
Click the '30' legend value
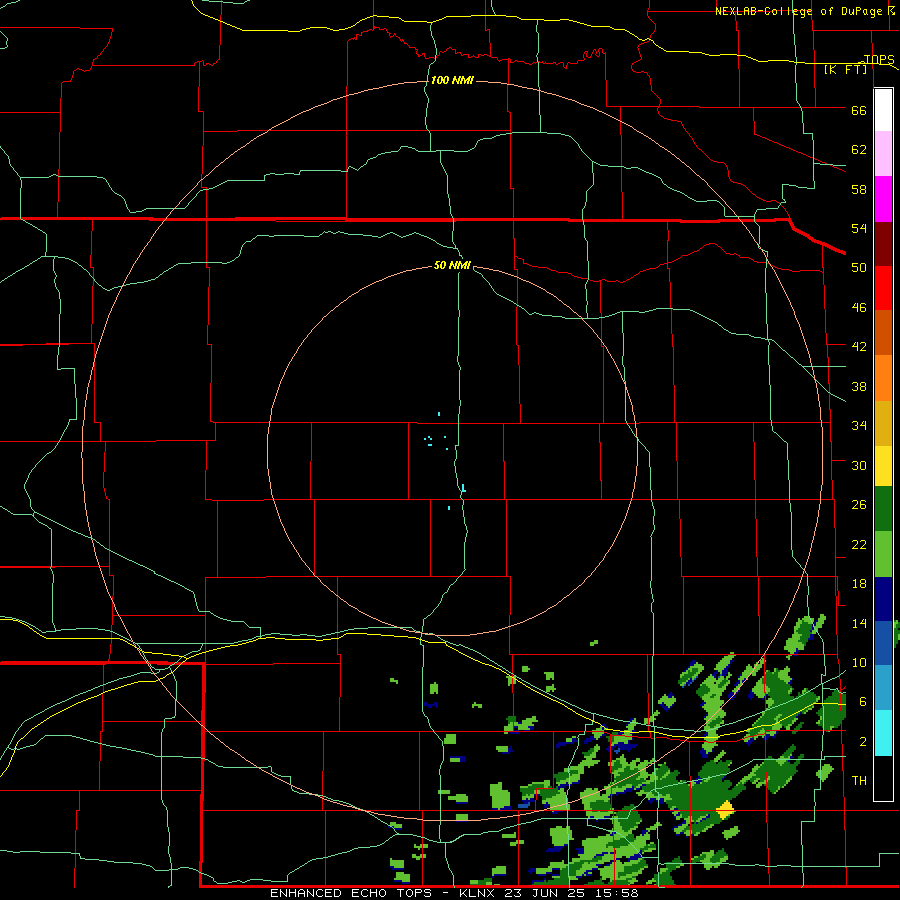pos(859,465)
